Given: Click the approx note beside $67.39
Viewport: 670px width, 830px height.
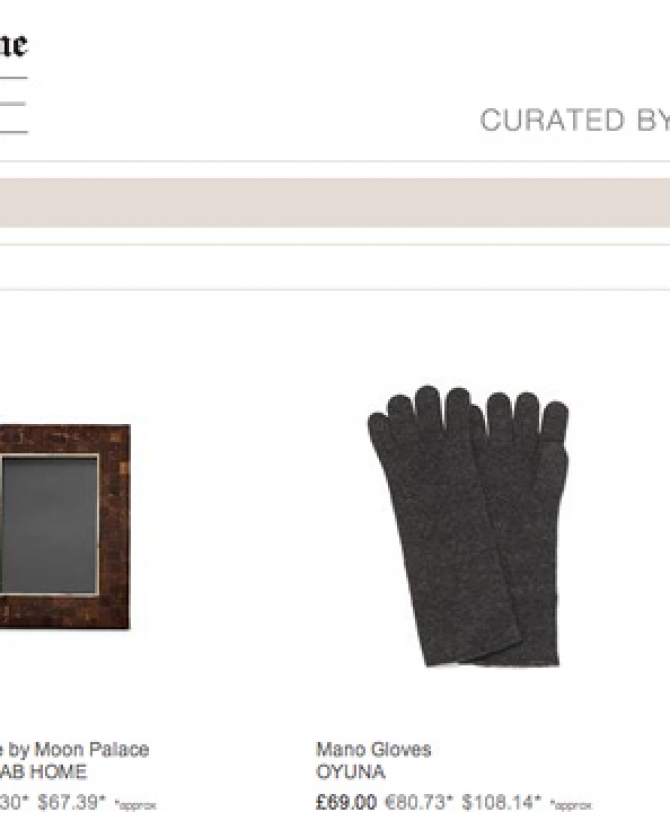Looking at the screenshot, I should point(135,806).
